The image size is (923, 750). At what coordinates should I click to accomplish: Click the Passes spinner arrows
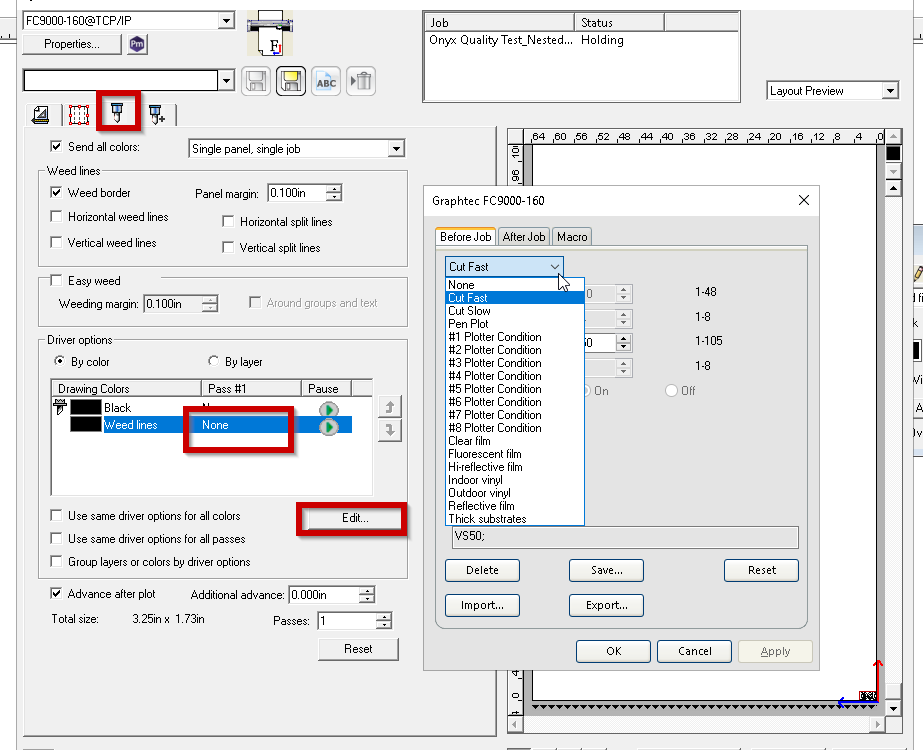(384, 620)
